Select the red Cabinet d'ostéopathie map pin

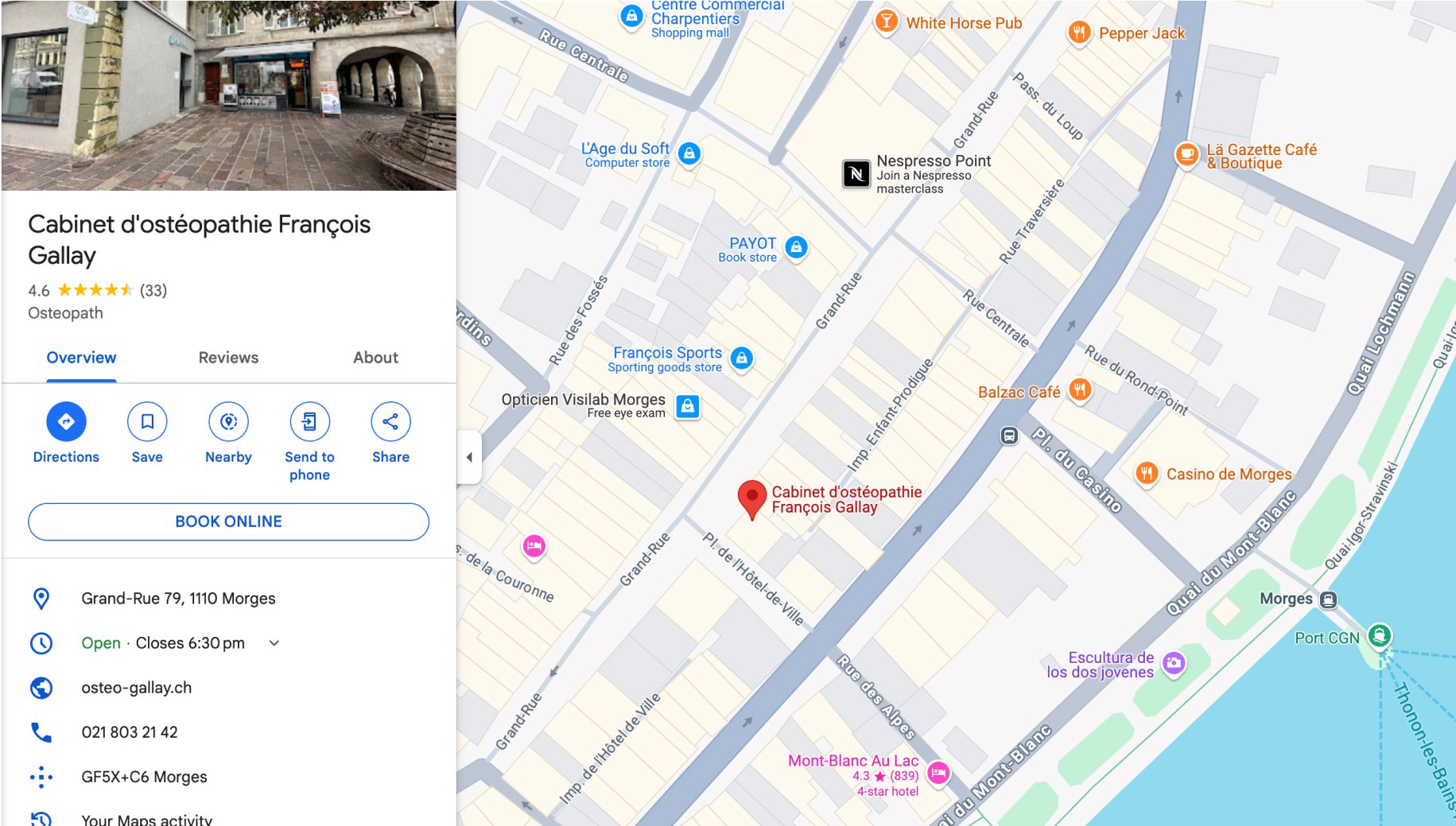point(751,500)
